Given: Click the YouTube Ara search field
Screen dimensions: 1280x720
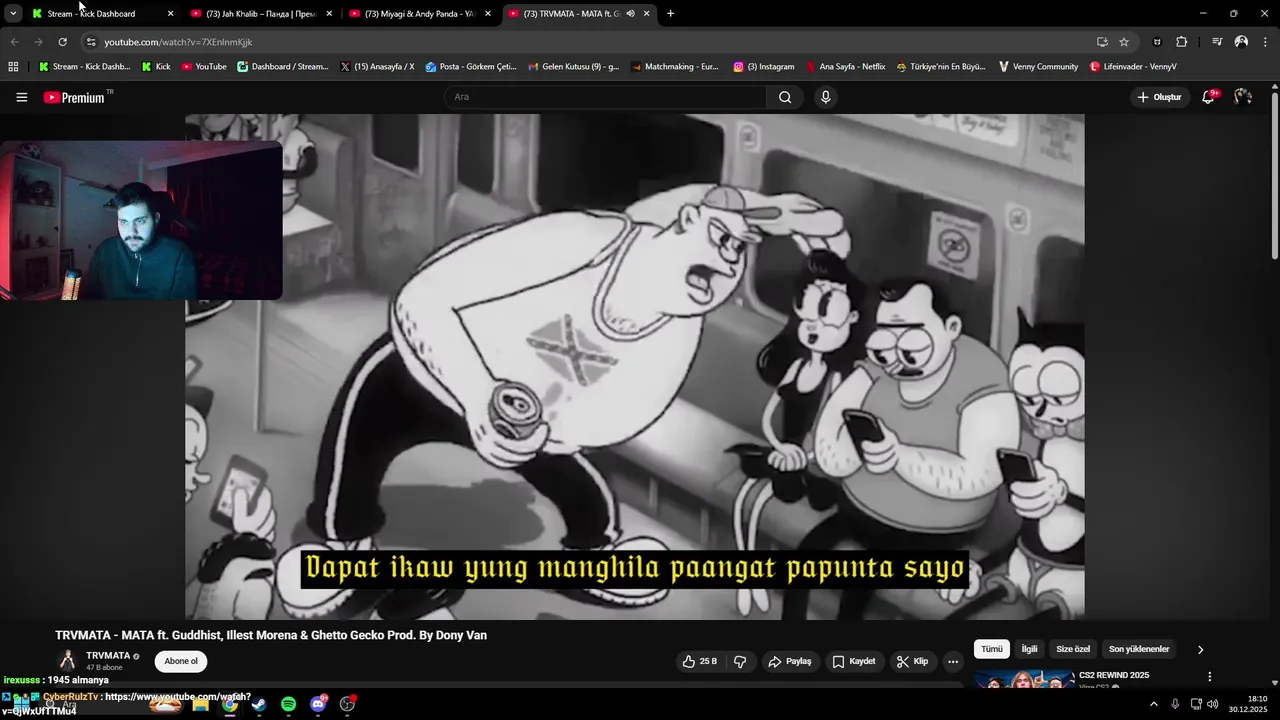Looking at the screenshot, I should click(x=605, y=97).
